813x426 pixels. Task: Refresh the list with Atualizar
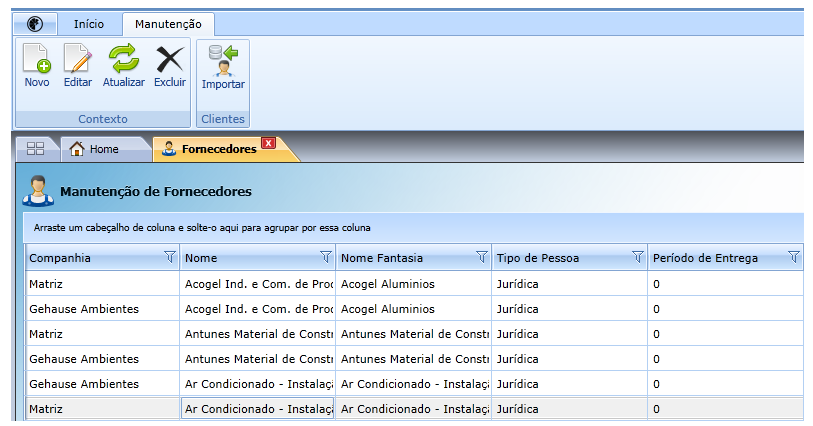pyautogui.click(x=123, y=66)
